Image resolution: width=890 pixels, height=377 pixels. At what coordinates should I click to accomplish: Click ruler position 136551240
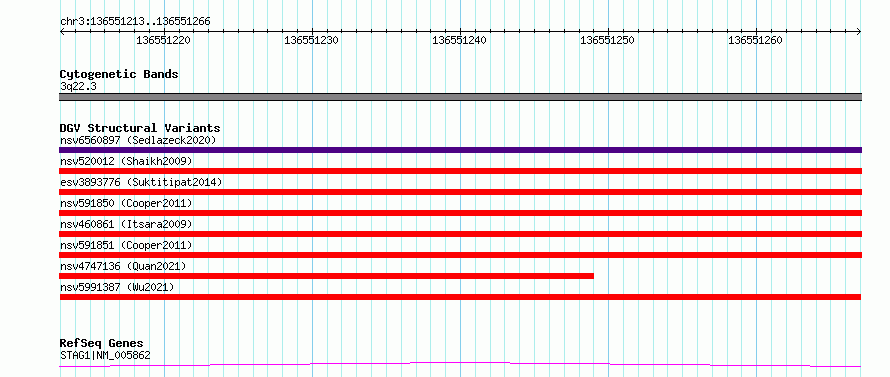[460, 40]
